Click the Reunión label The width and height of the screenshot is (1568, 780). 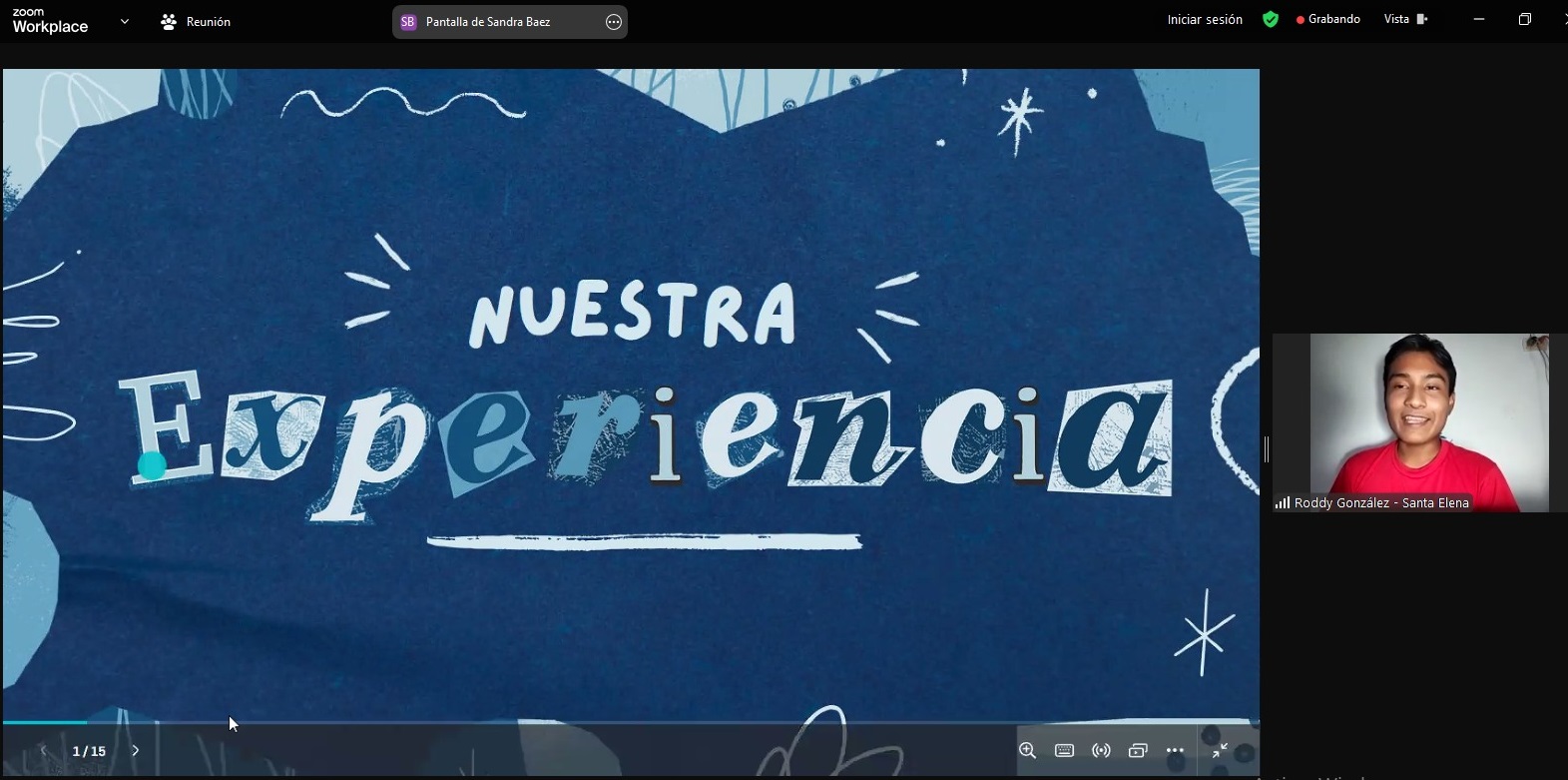209,22
